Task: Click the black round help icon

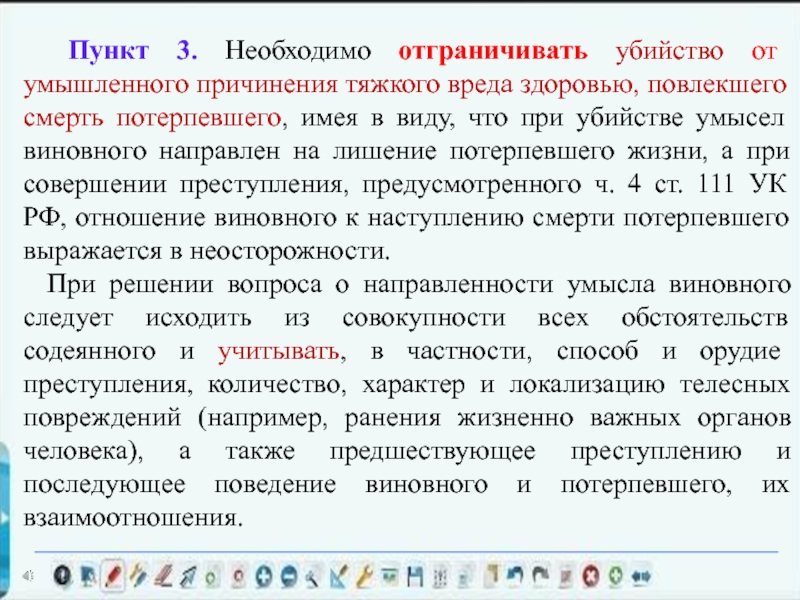Action: click(x=62, y=576)
